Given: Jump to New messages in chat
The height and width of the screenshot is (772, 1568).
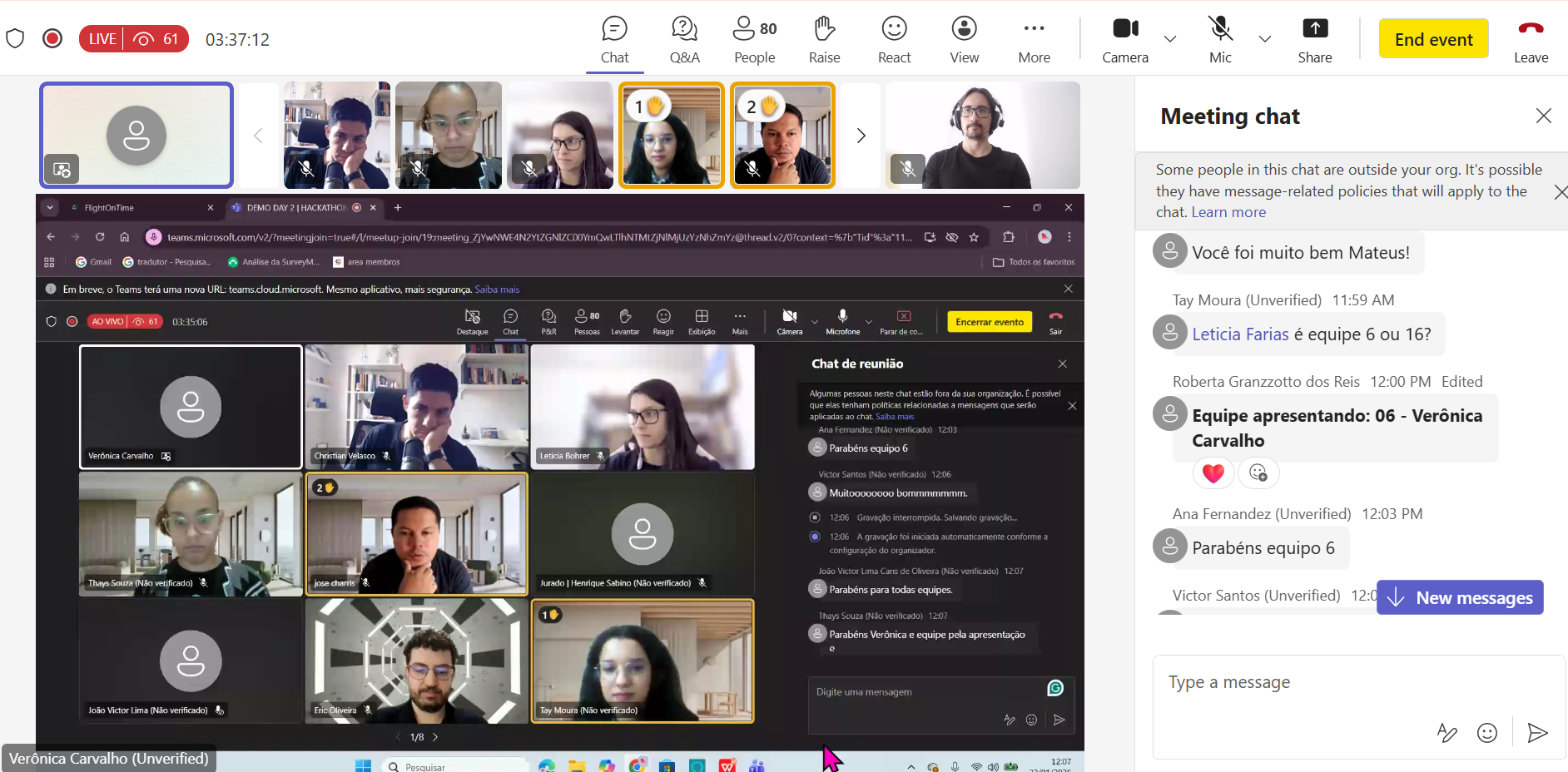Looking at the screenshot, I should tap(1459, 597).
